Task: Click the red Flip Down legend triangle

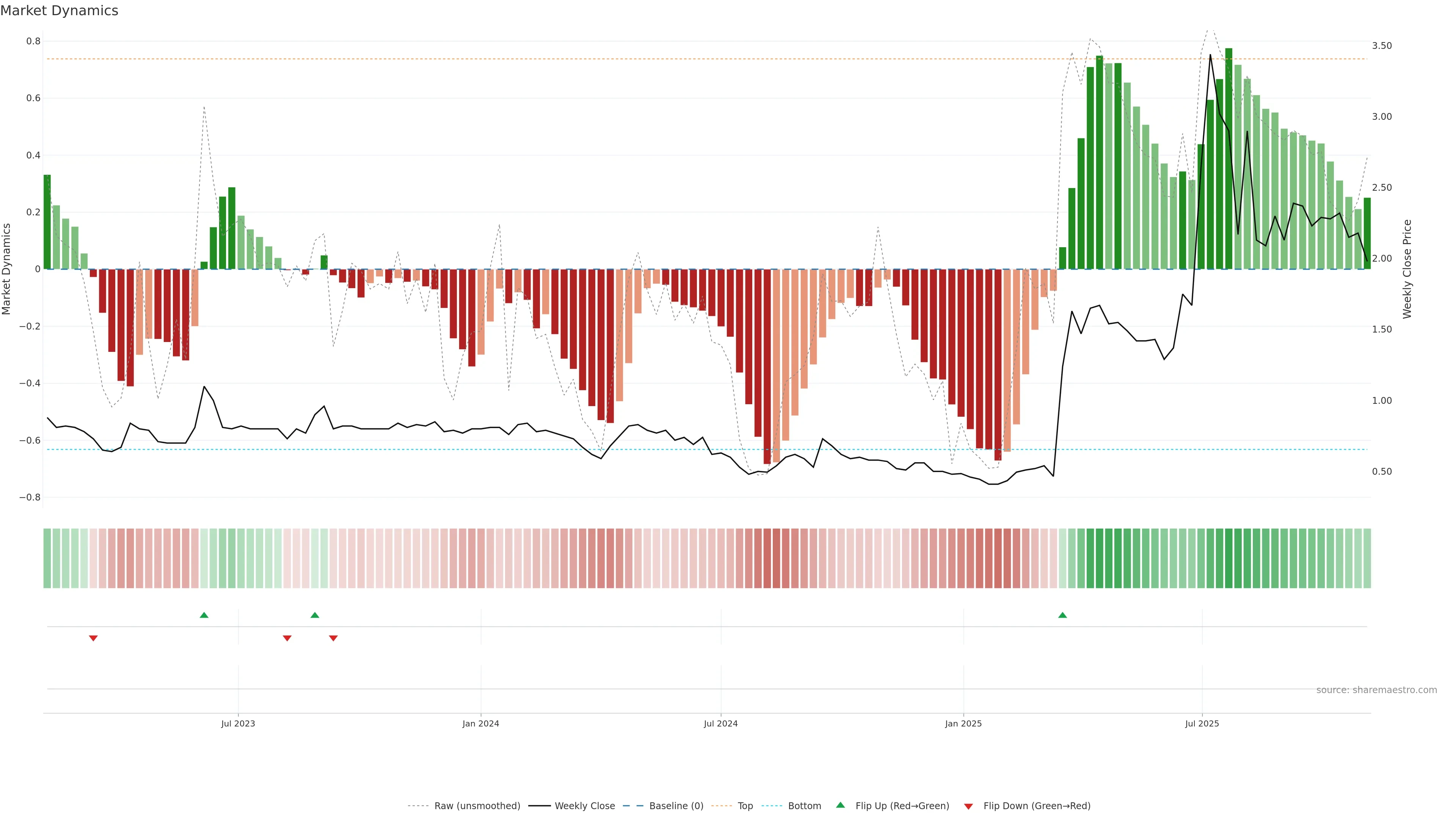Action: 968,806
